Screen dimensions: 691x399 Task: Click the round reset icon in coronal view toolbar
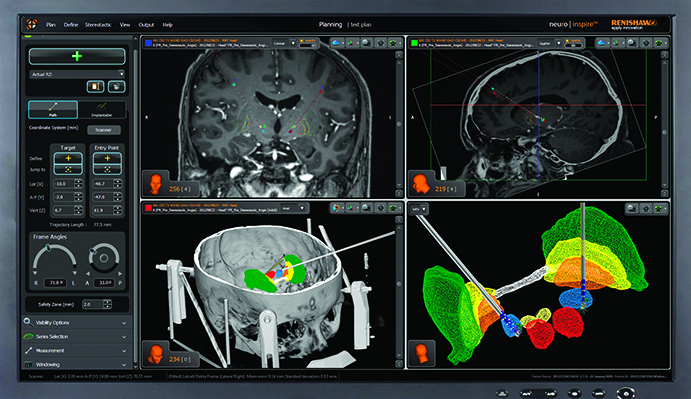coord(380,43)
